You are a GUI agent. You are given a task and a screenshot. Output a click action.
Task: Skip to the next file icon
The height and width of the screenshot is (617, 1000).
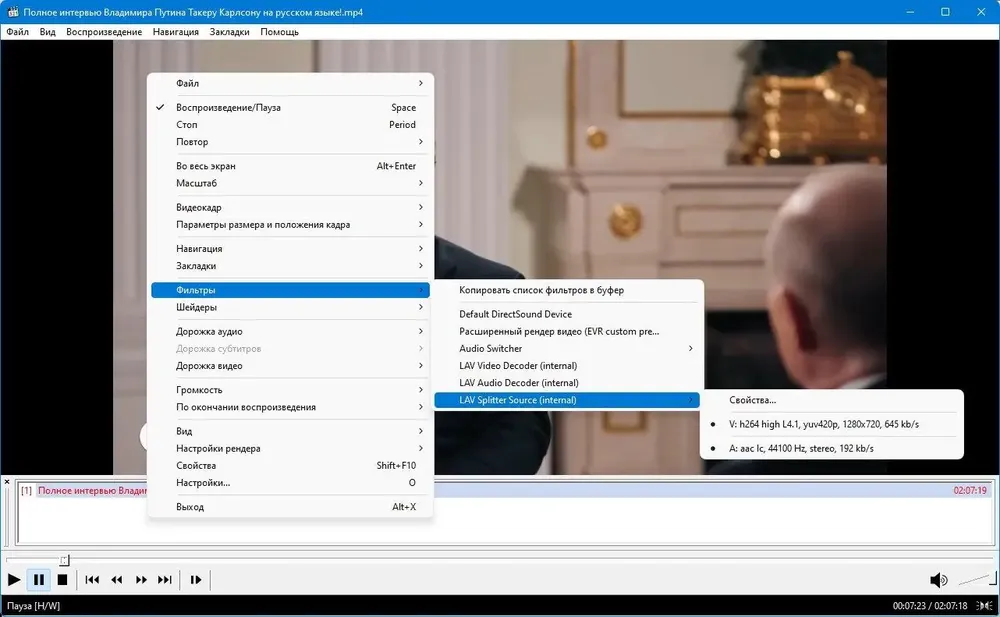[165, 579]
